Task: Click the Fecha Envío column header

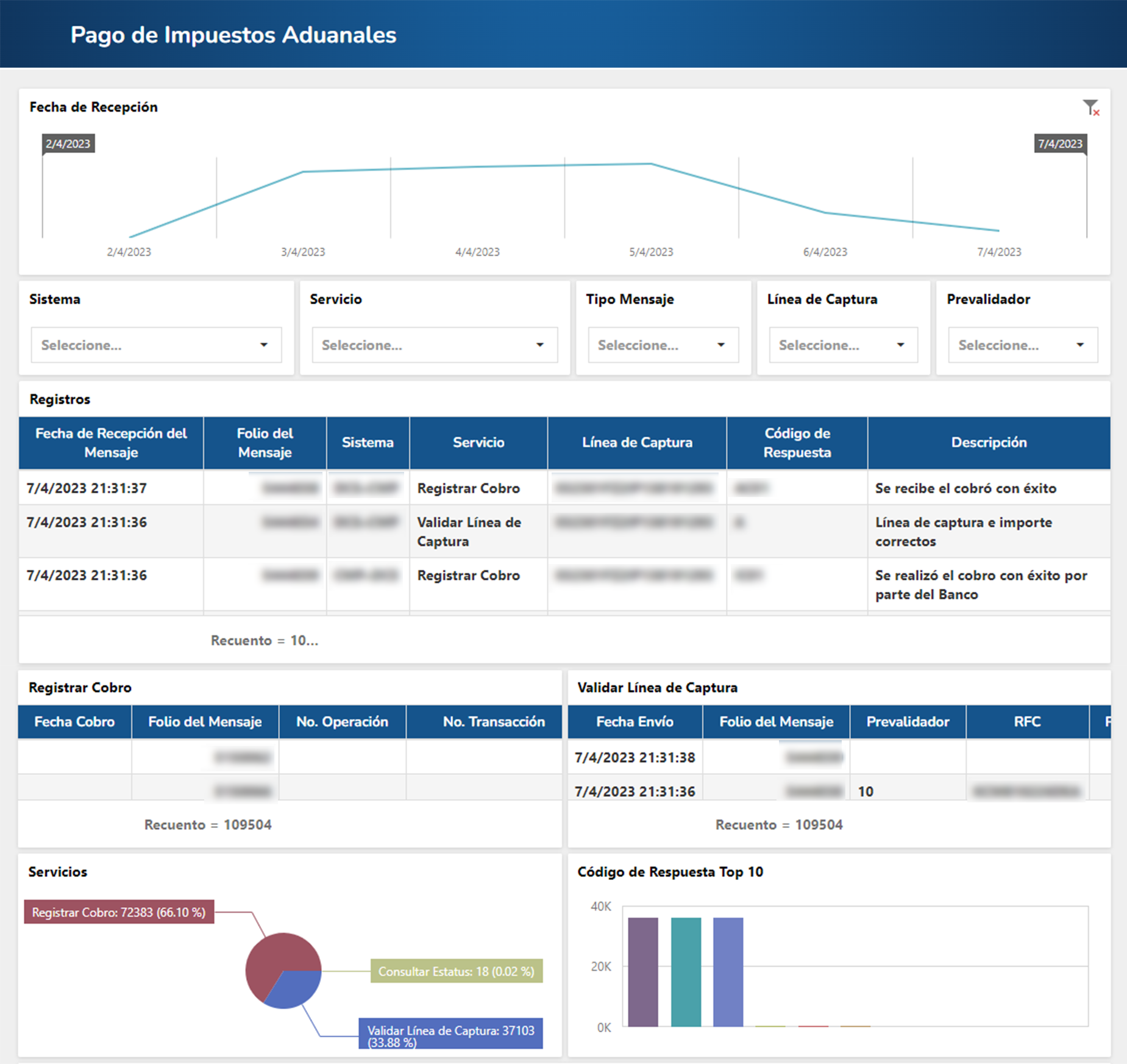Action: pos(635,722)
